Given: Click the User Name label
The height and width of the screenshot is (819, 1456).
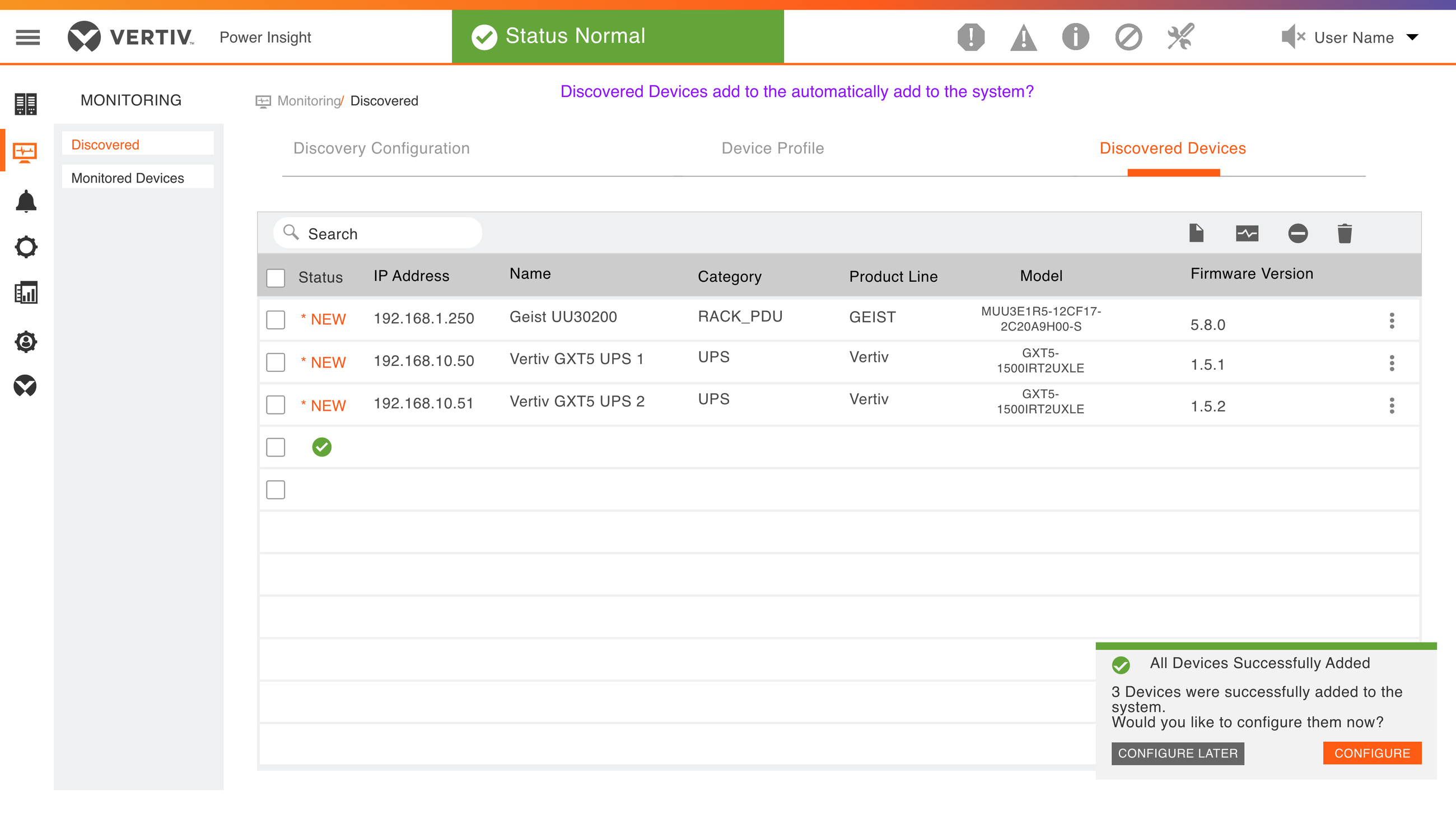Looking at the screenshot, I should point(1354,38).
